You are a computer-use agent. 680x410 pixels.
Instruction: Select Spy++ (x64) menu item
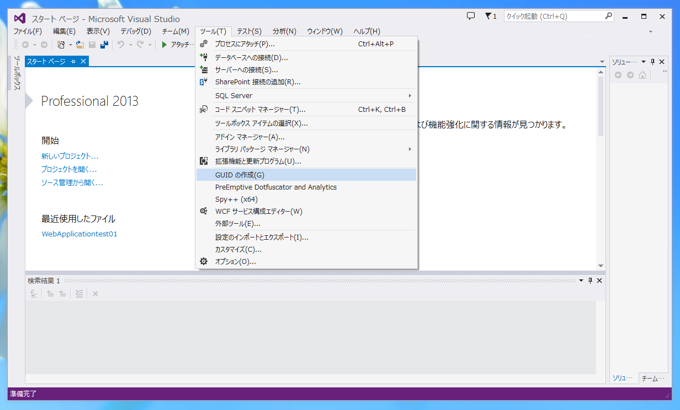click(306, 199)
